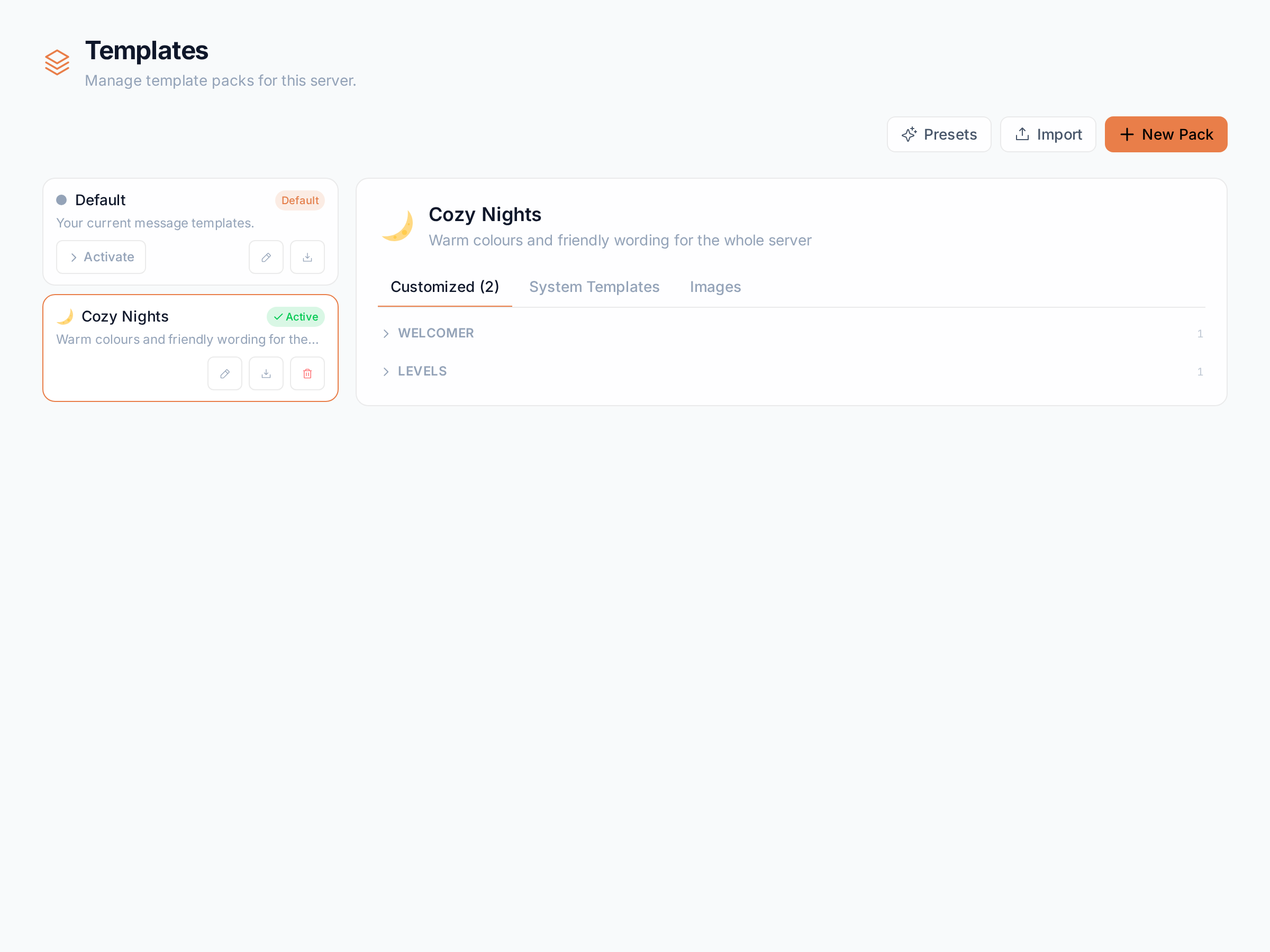Click 'Your current message templates.' text

(155, 223)
